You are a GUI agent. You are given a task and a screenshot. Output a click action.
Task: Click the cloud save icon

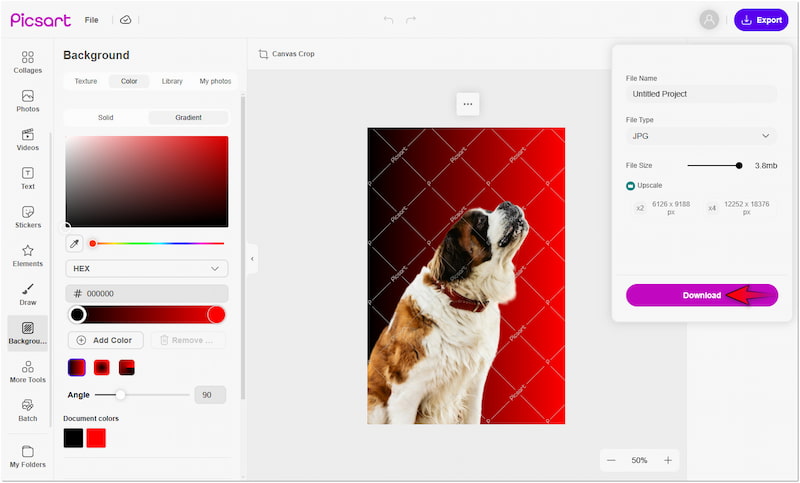pos(125,20)
